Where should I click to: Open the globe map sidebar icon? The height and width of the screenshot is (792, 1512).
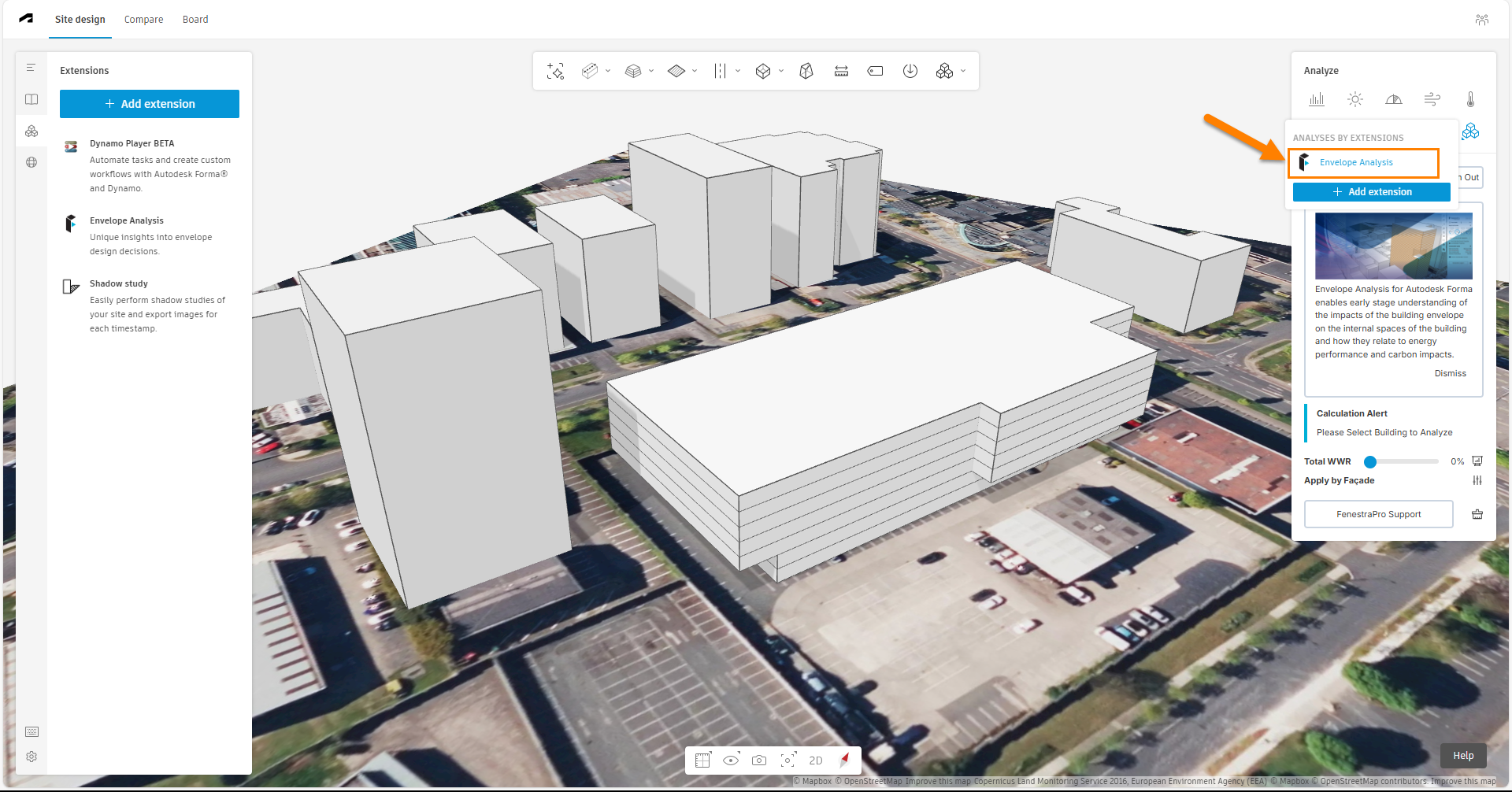31,162
